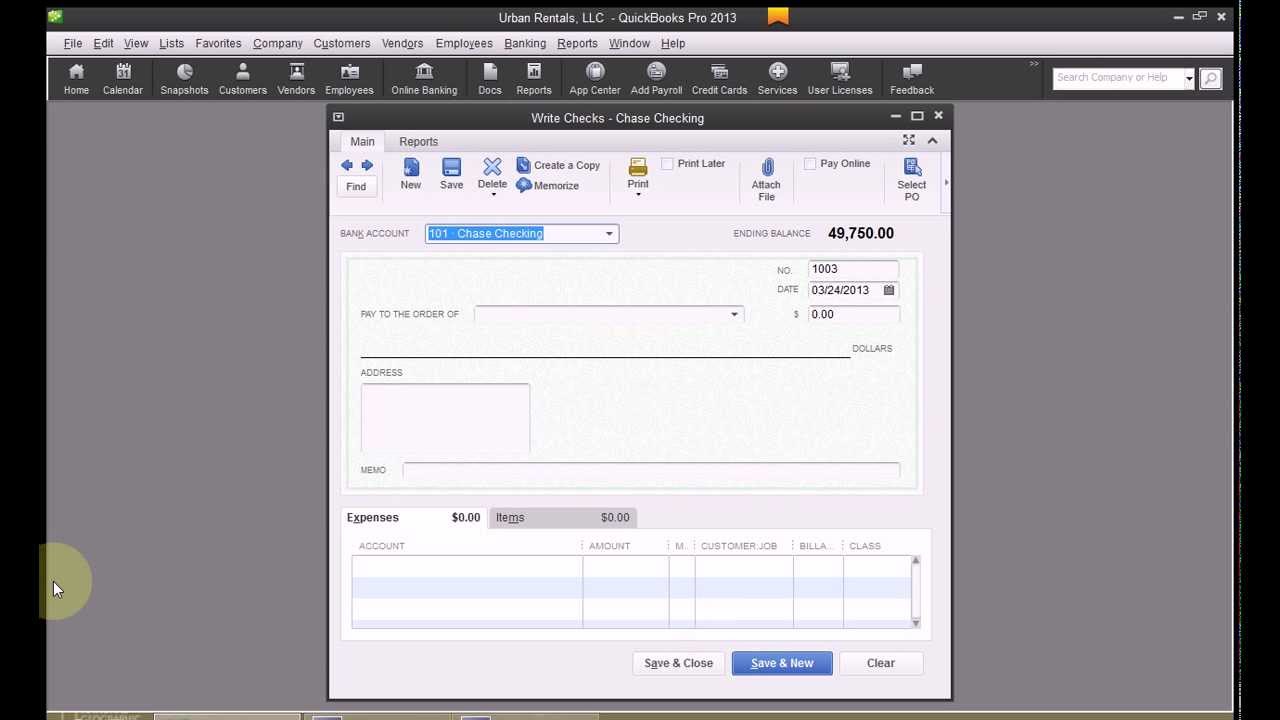Go to the next check with the right arrow
Image resolution: width=1280 pixels, height=720 pixels.
pos(367,165)
